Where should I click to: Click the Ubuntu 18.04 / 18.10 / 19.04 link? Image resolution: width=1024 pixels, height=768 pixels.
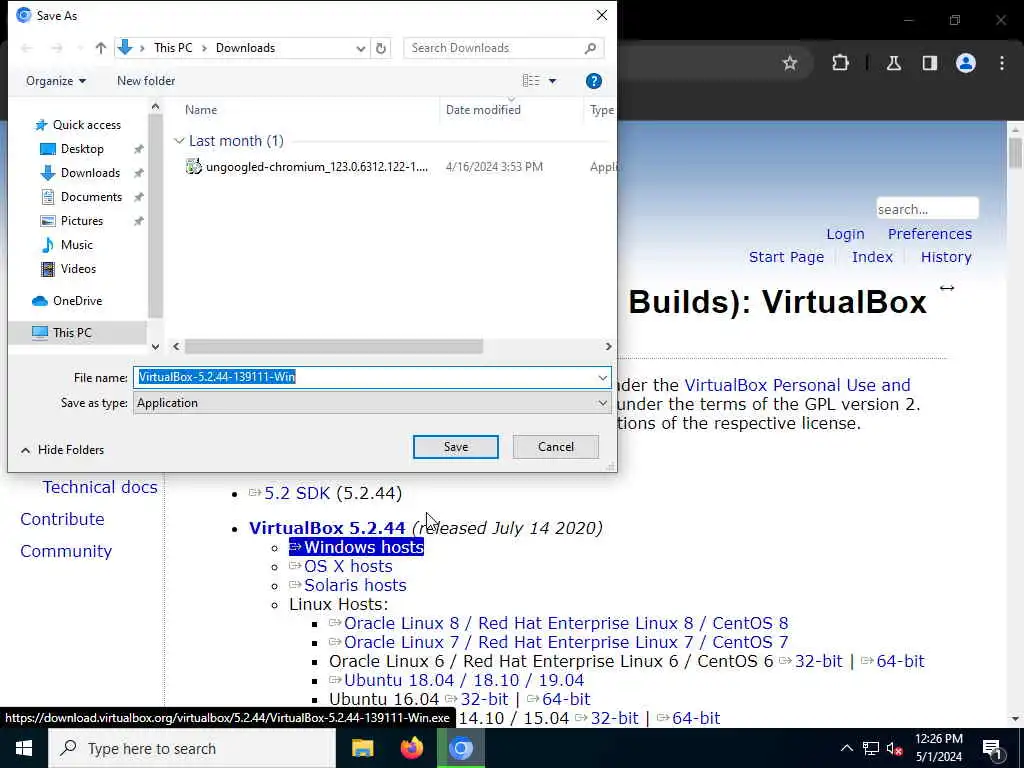(464, 680)
